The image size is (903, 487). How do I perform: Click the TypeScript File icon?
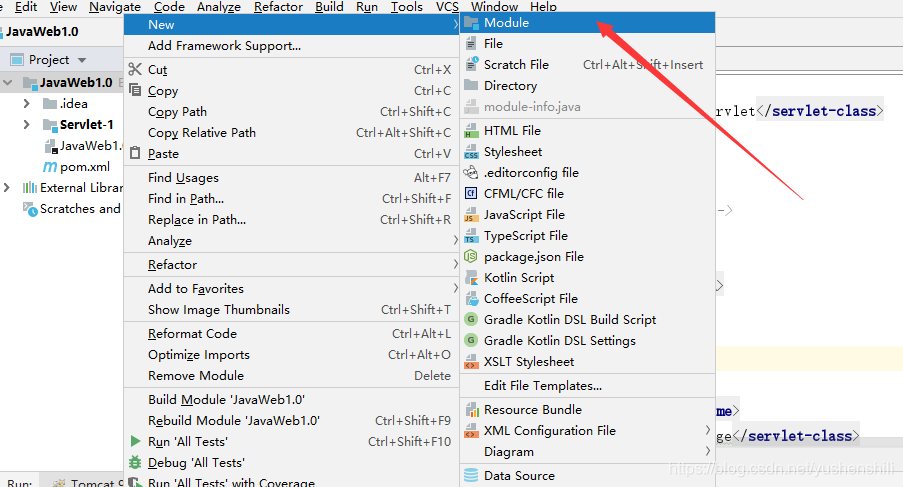tap(471, 236)
